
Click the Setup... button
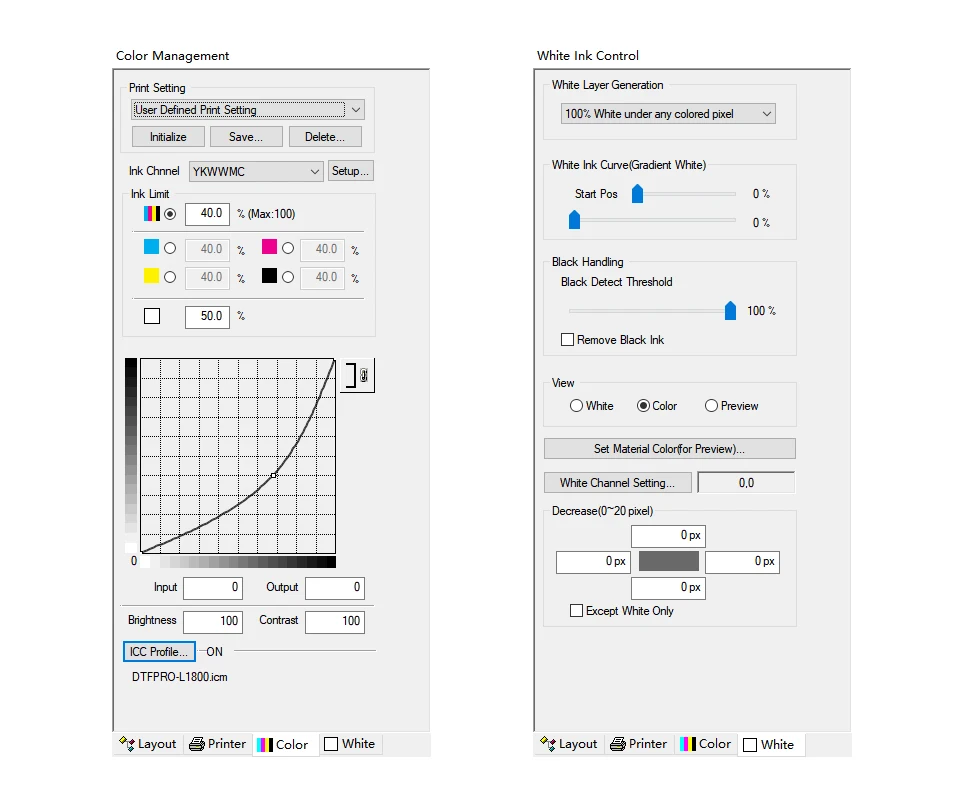tap(350, 171)
